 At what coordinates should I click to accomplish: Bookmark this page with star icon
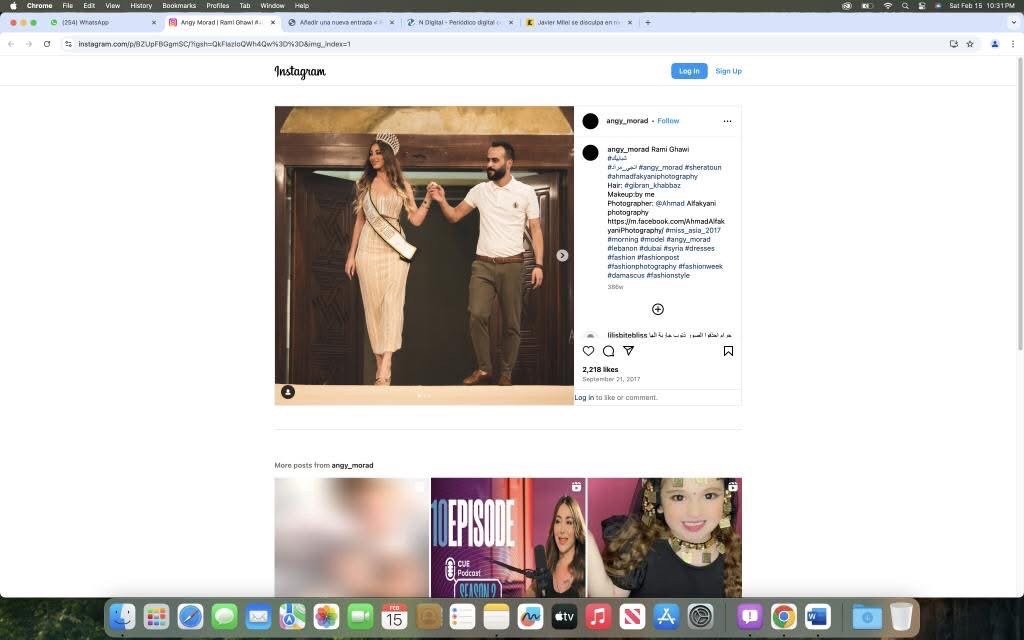tap(970, 44)
